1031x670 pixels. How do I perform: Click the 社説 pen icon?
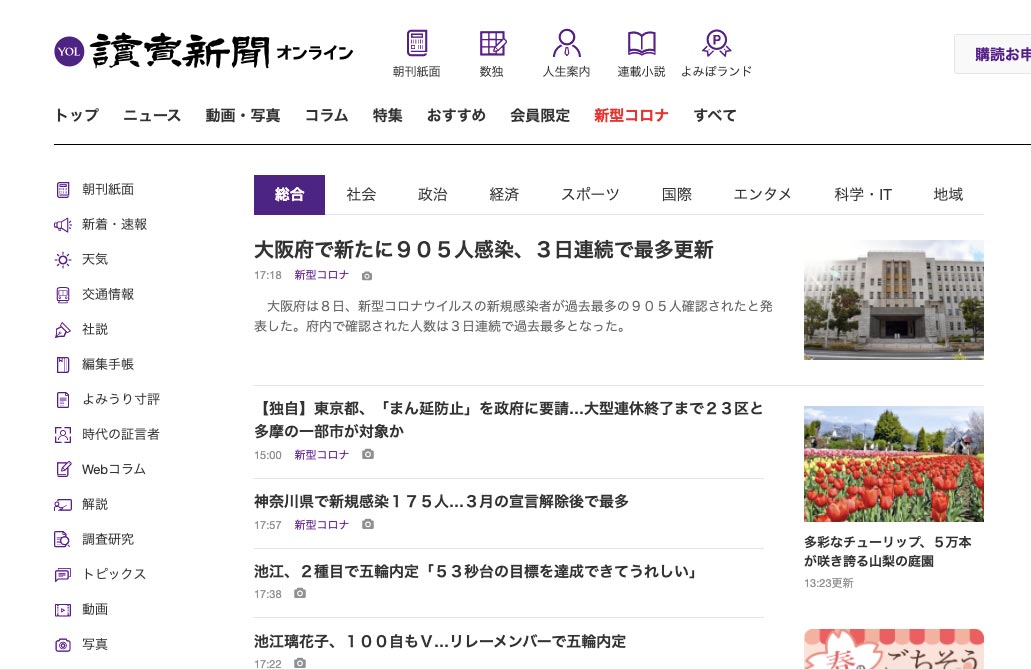pyautogui.click(x=63, y=329)
